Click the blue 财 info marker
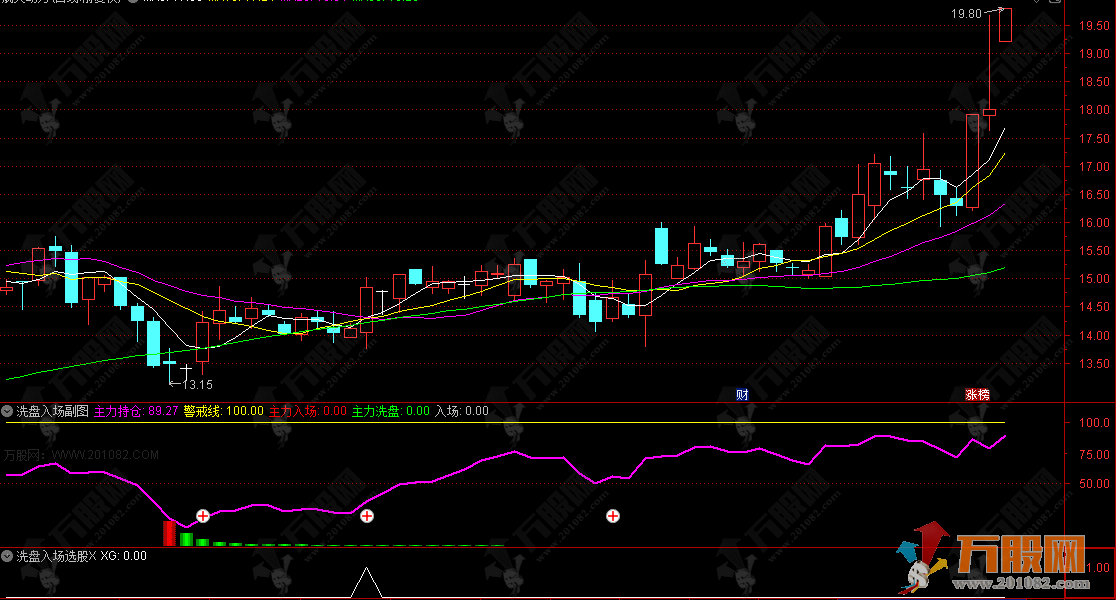1116x600 pixels. [742, 394]
